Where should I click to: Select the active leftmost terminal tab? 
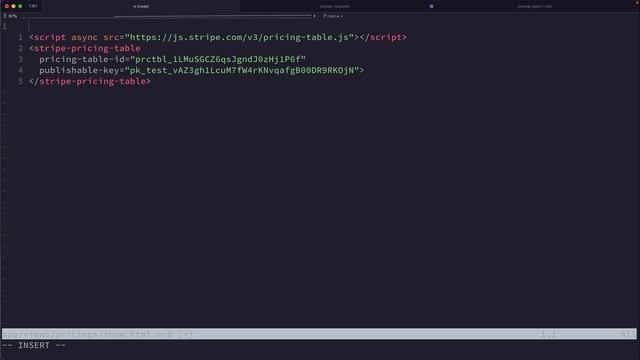click(x=141, y=6)
